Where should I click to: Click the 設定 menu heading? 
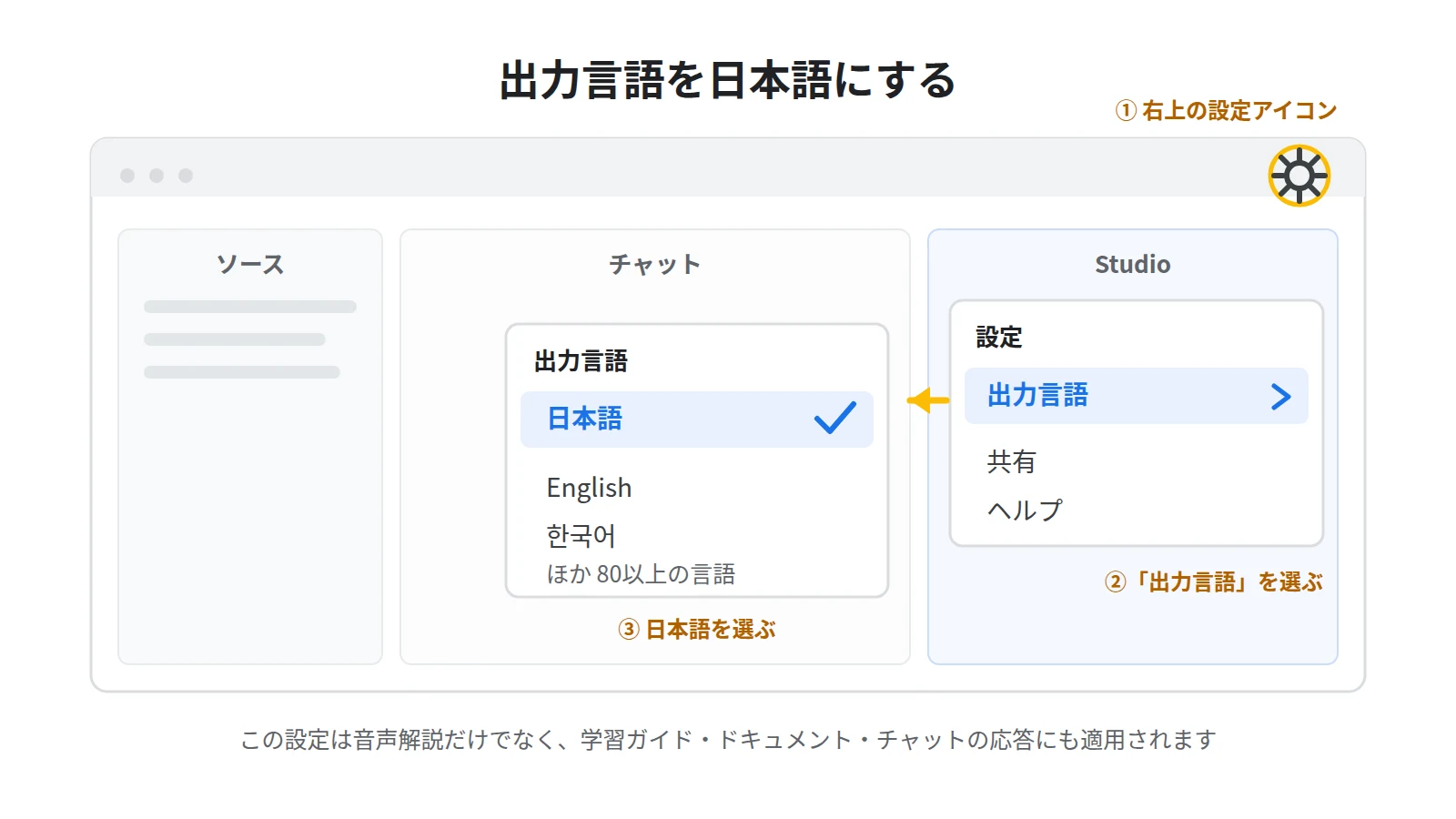click(998, 337)
